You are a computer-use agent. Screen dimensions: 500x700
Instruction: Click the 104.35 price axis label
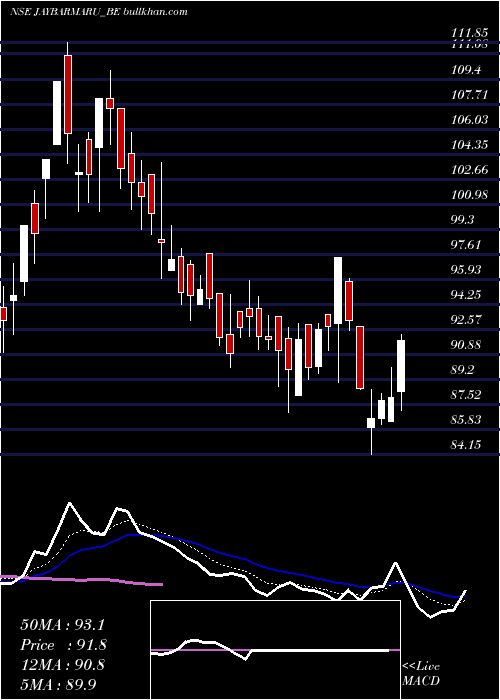click(469, 145)
